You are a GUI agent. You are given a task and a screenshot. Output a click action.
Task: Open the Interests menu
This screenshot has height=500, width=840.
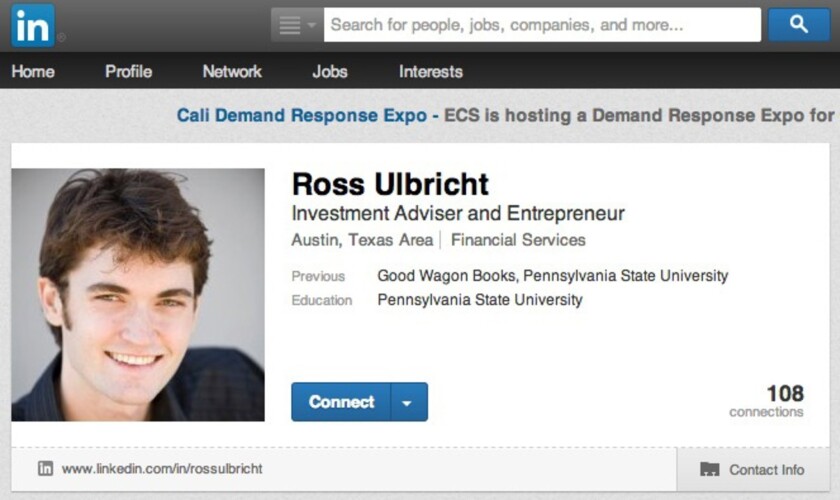coord(431,71)
